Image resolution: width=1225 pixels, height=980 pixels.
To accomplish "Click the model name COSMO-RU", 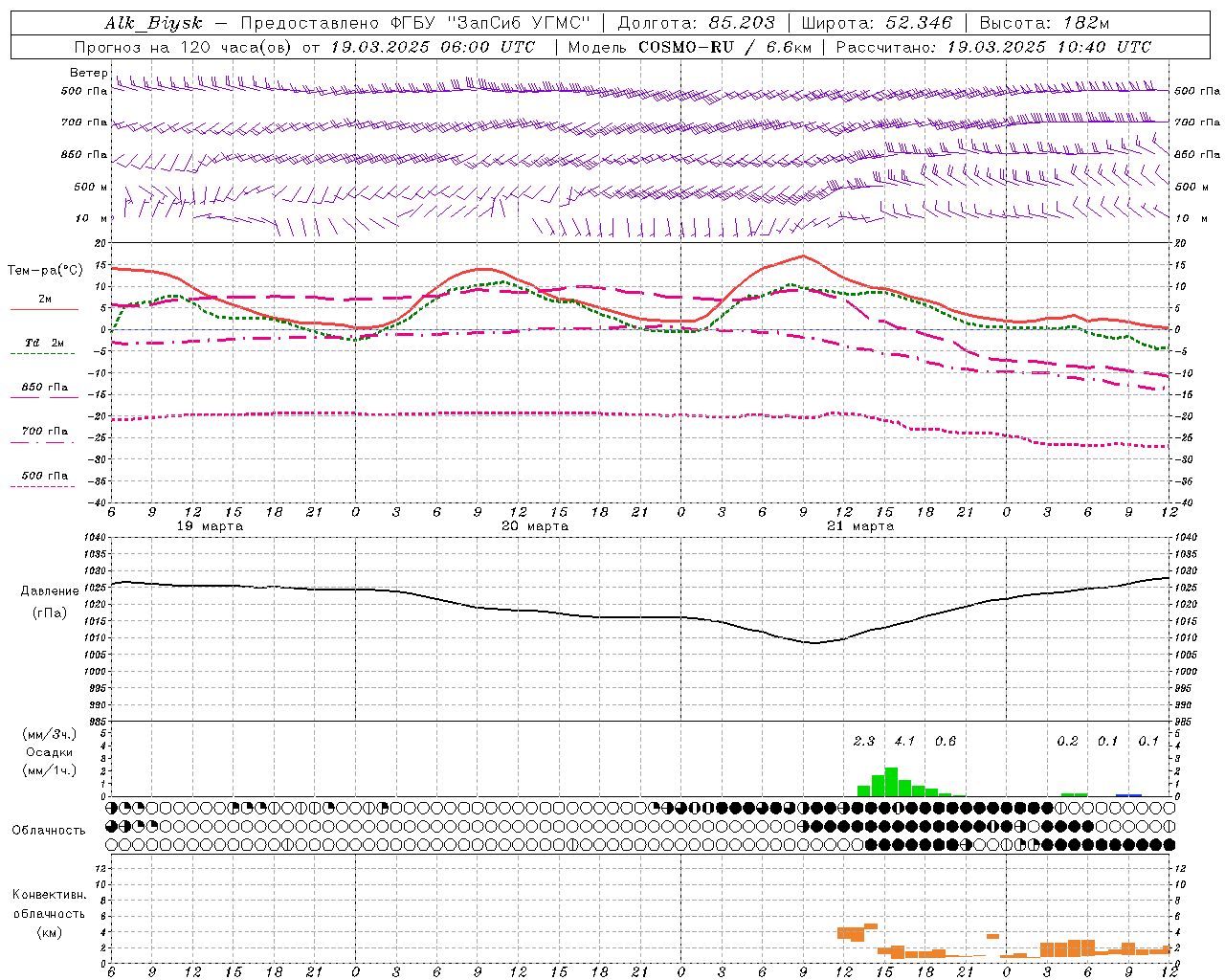I will [x=688, y=47].
